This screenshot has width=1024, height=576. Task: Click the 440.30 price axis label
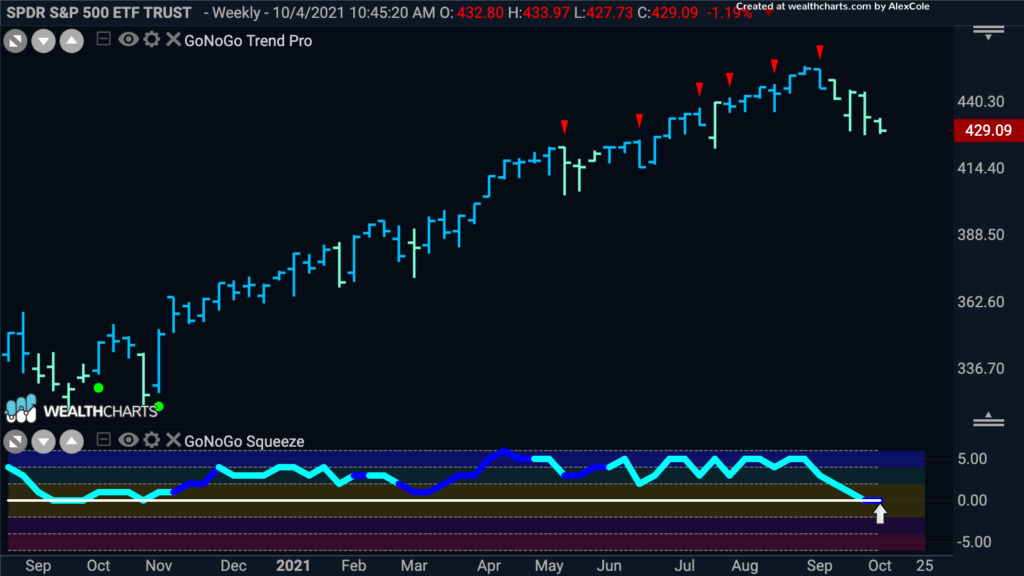click(x=981, y=102)
